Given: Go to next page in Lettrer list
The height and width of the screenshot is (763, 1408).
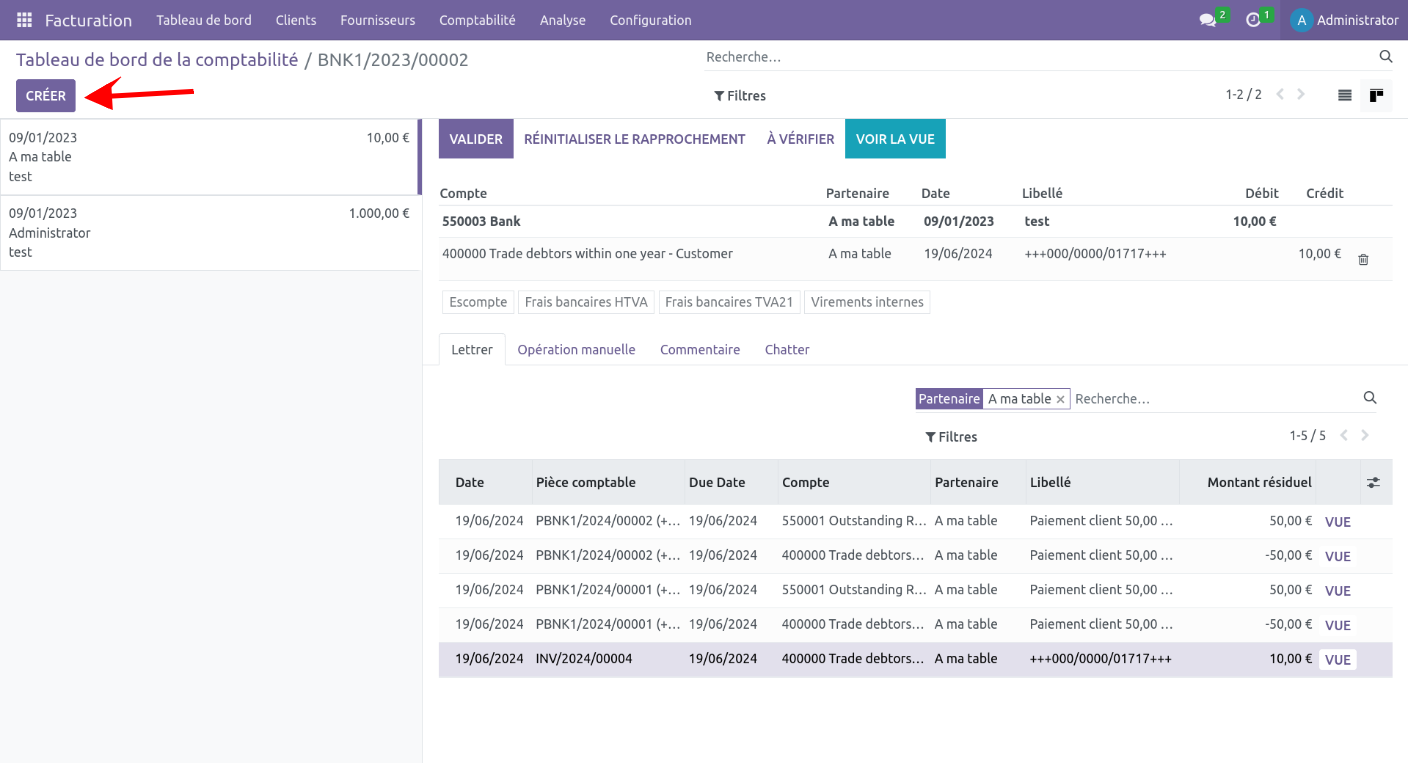Looking at the screenshot, I should click(x=1365, y=436).
